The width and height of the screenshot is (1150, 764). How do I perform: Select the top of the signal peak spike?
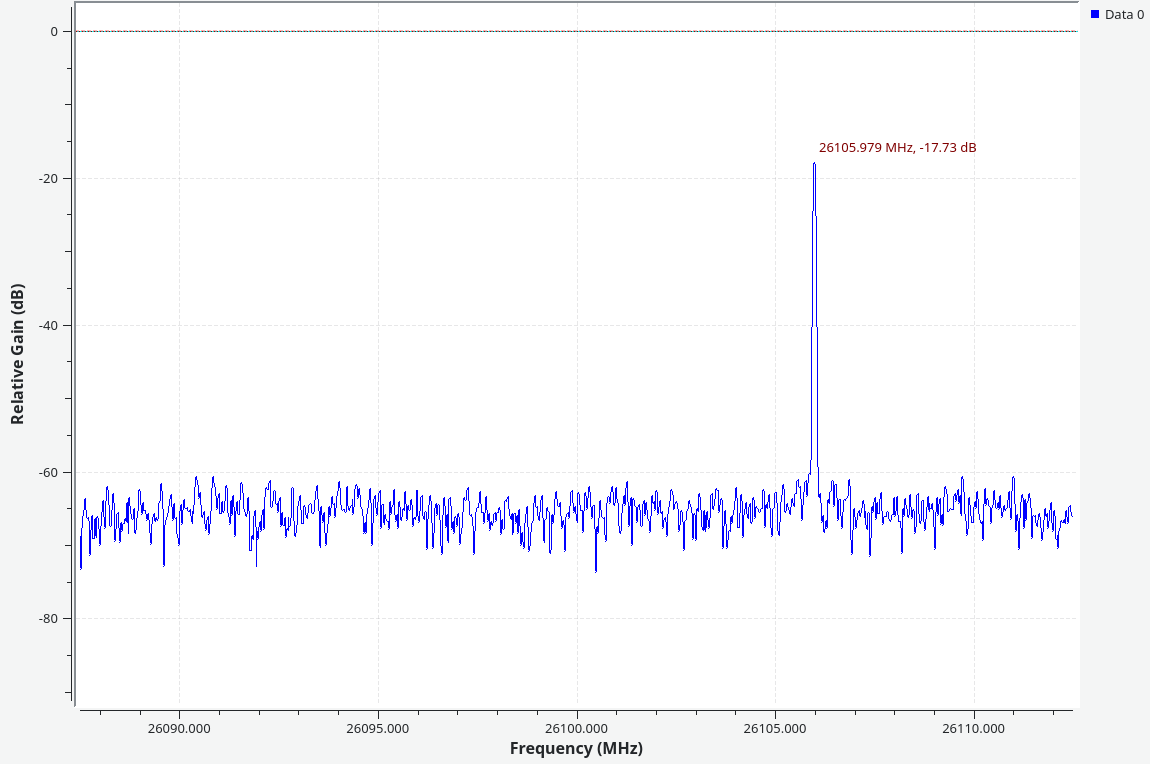(x=814, y=164)
